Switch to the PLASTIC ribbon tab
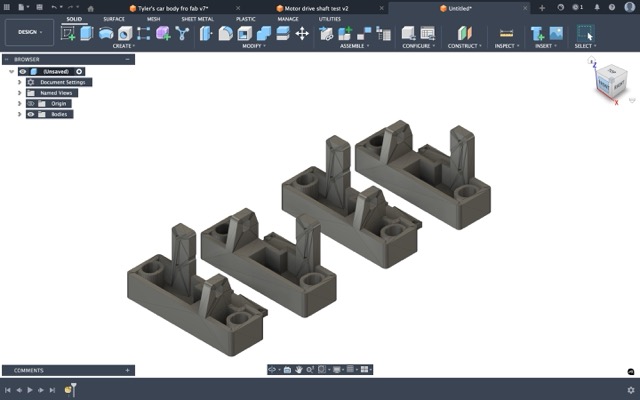This screenshot has width=640, height=400. [x=246, y=19]
